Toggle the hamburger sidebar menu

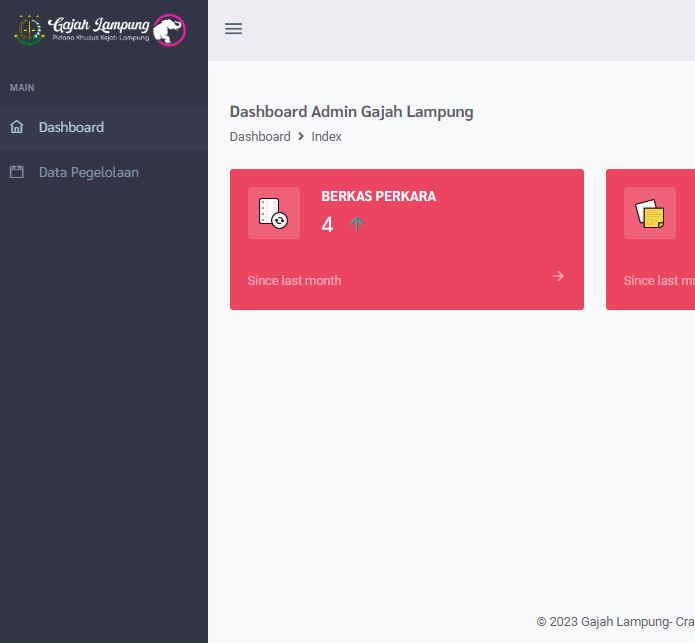click(233, 29)
